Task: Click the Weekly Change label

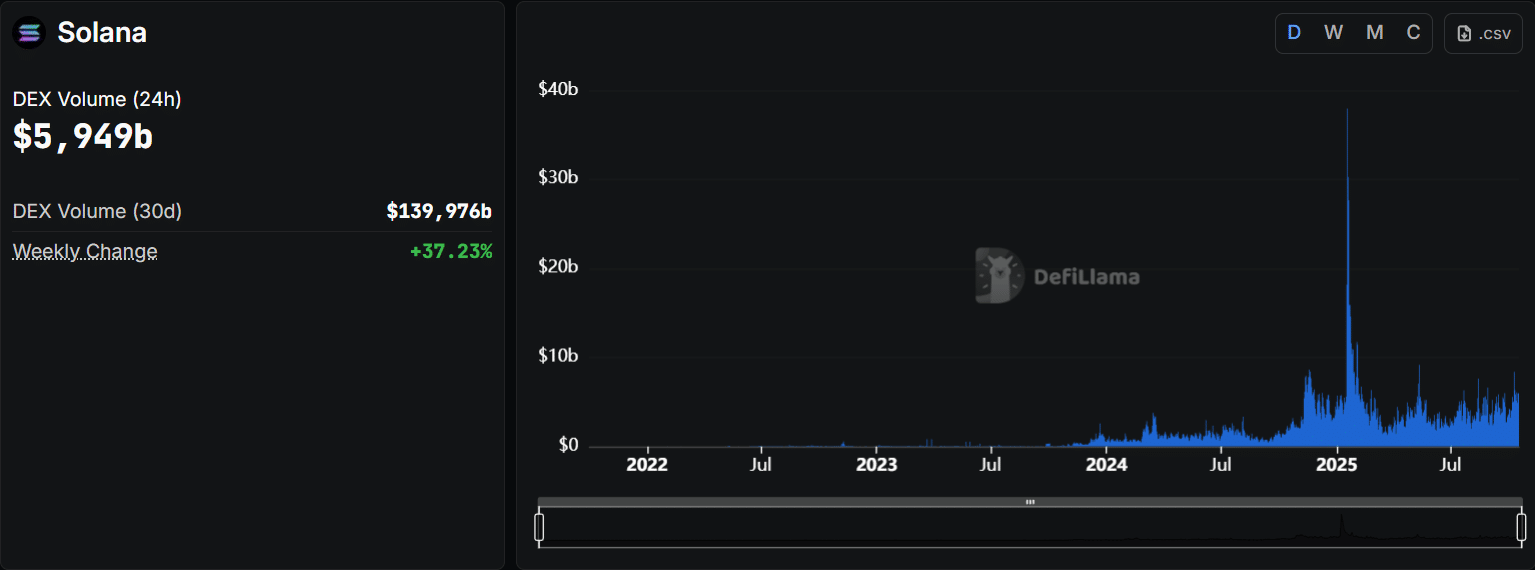Action: tap(85, 251)
